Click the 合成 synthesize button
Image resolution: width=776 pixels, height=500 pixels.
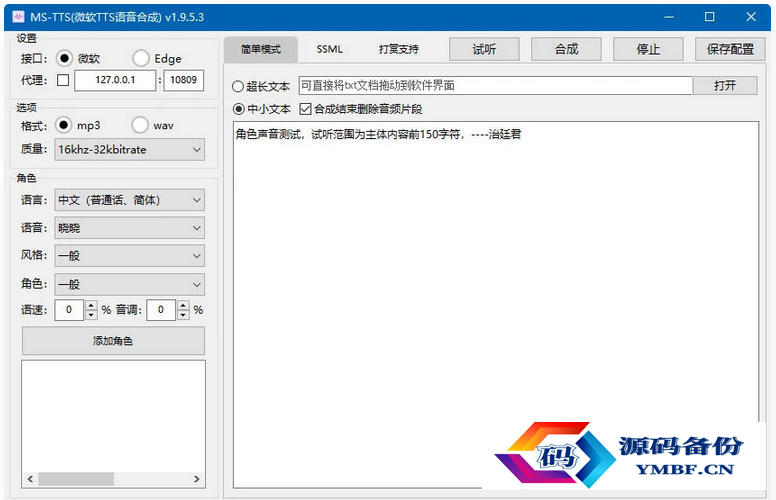(x=566, y=49)
